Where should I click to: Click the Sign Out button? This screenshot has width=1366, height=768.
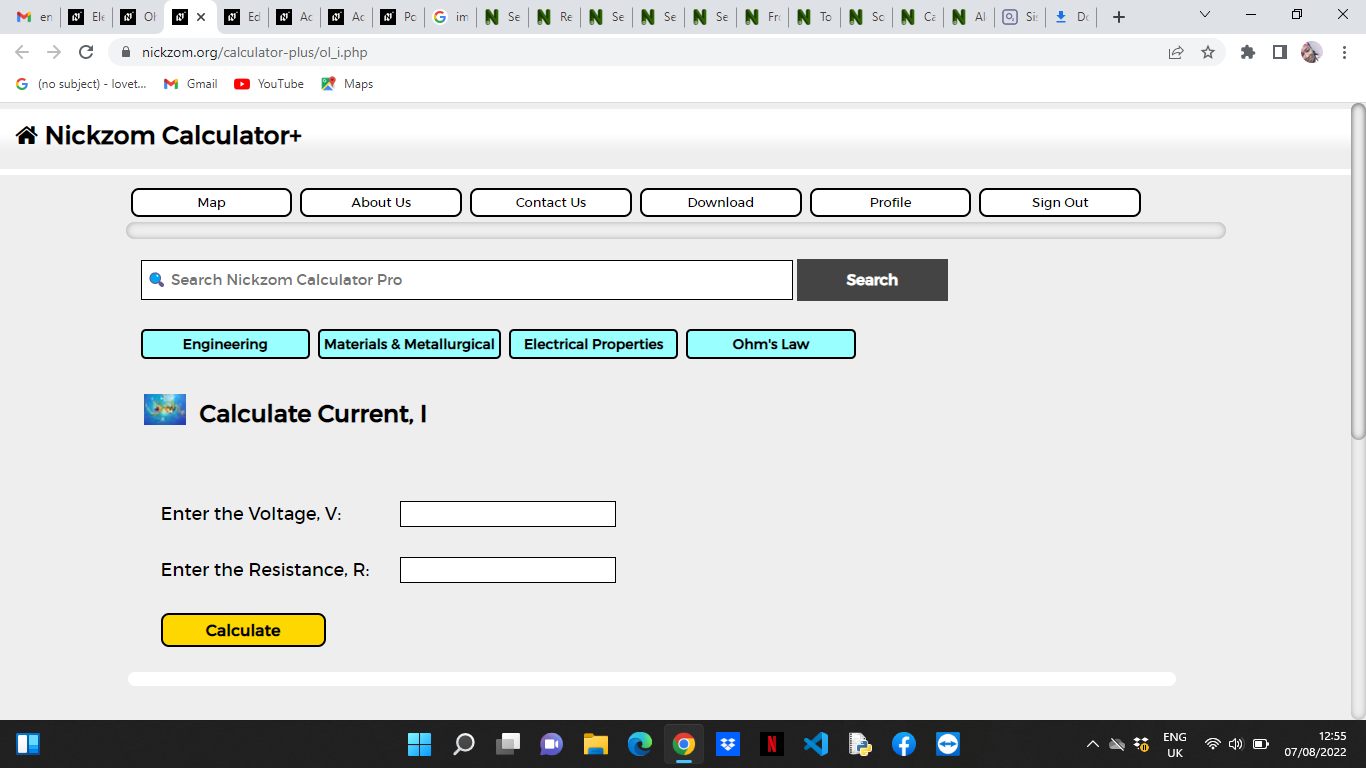(x=1060, y=202)
